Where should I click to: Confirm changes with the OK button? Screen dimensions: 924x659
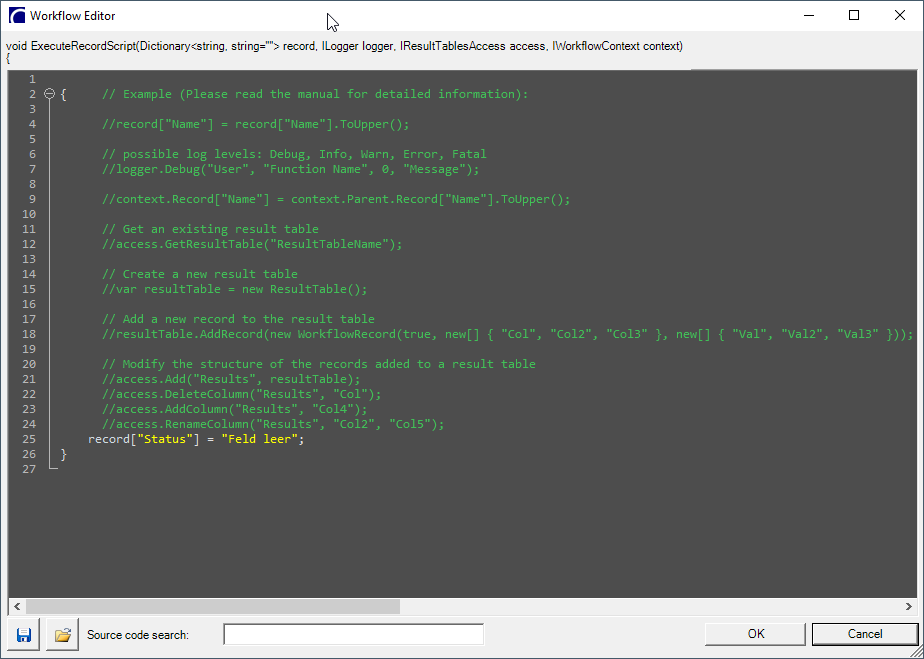755,634
